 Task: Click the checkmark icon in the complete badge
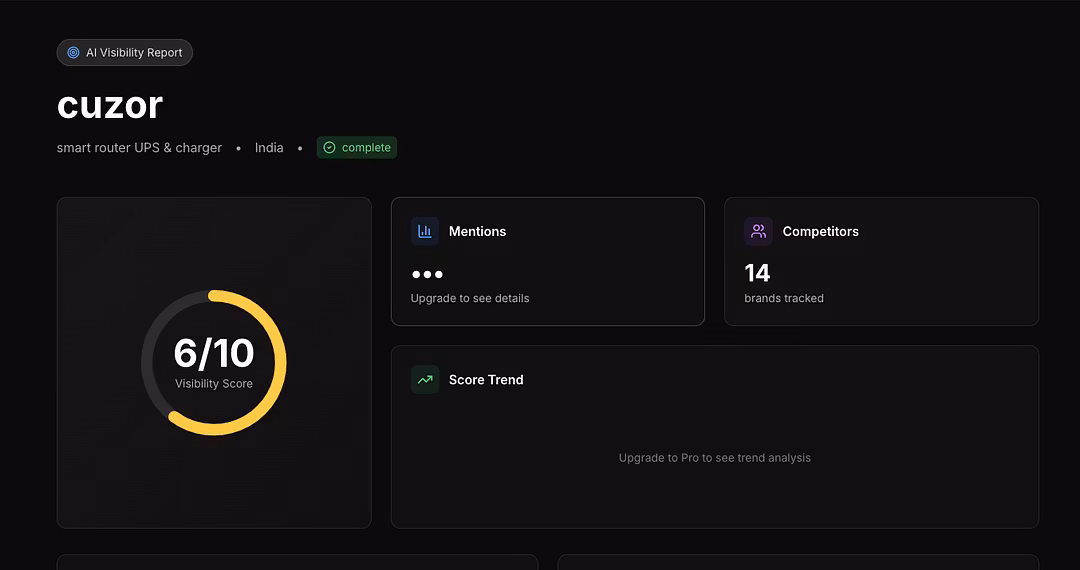[x=329, y=148]
